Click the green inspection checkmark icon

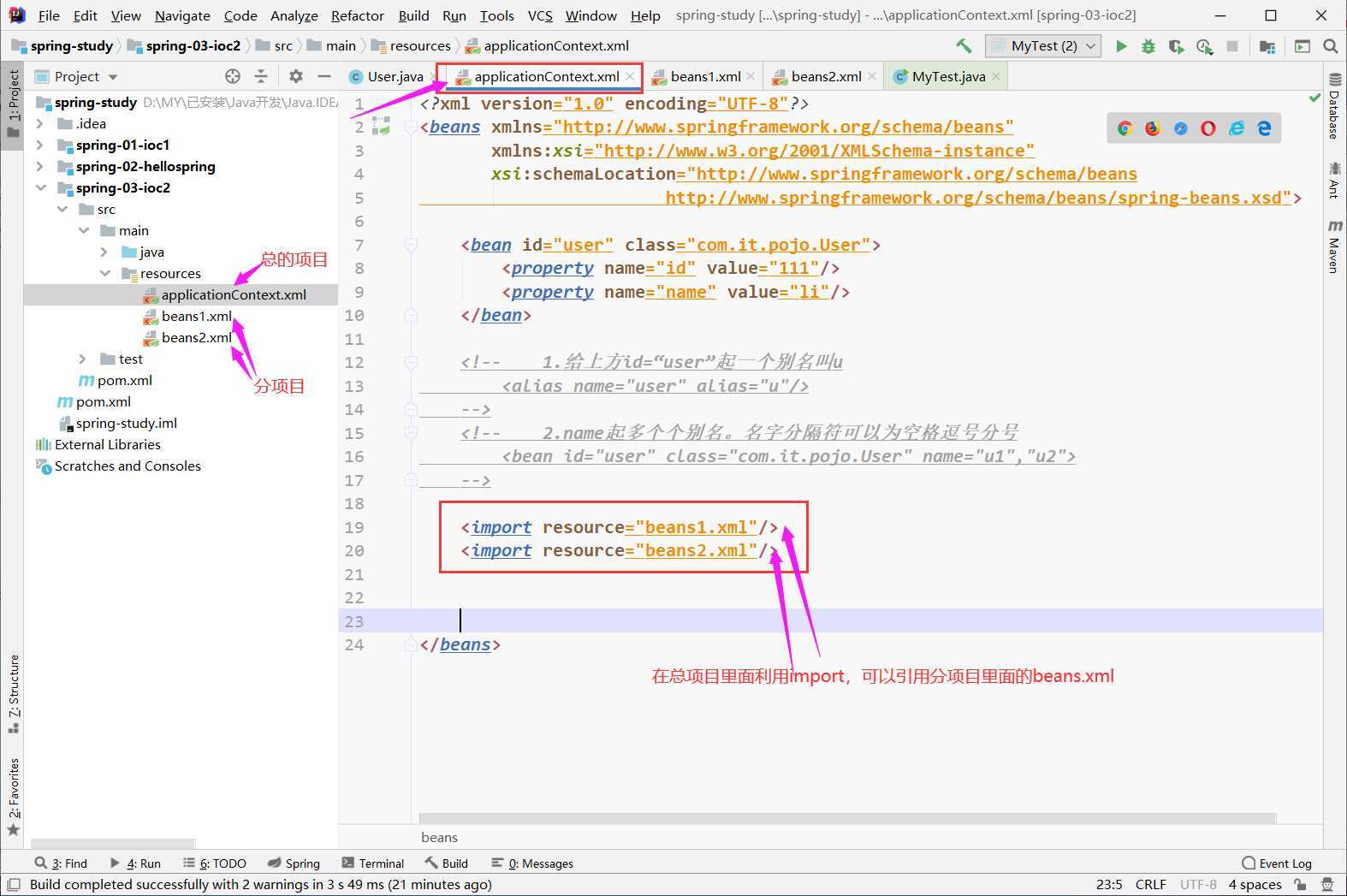(1314, 98)
